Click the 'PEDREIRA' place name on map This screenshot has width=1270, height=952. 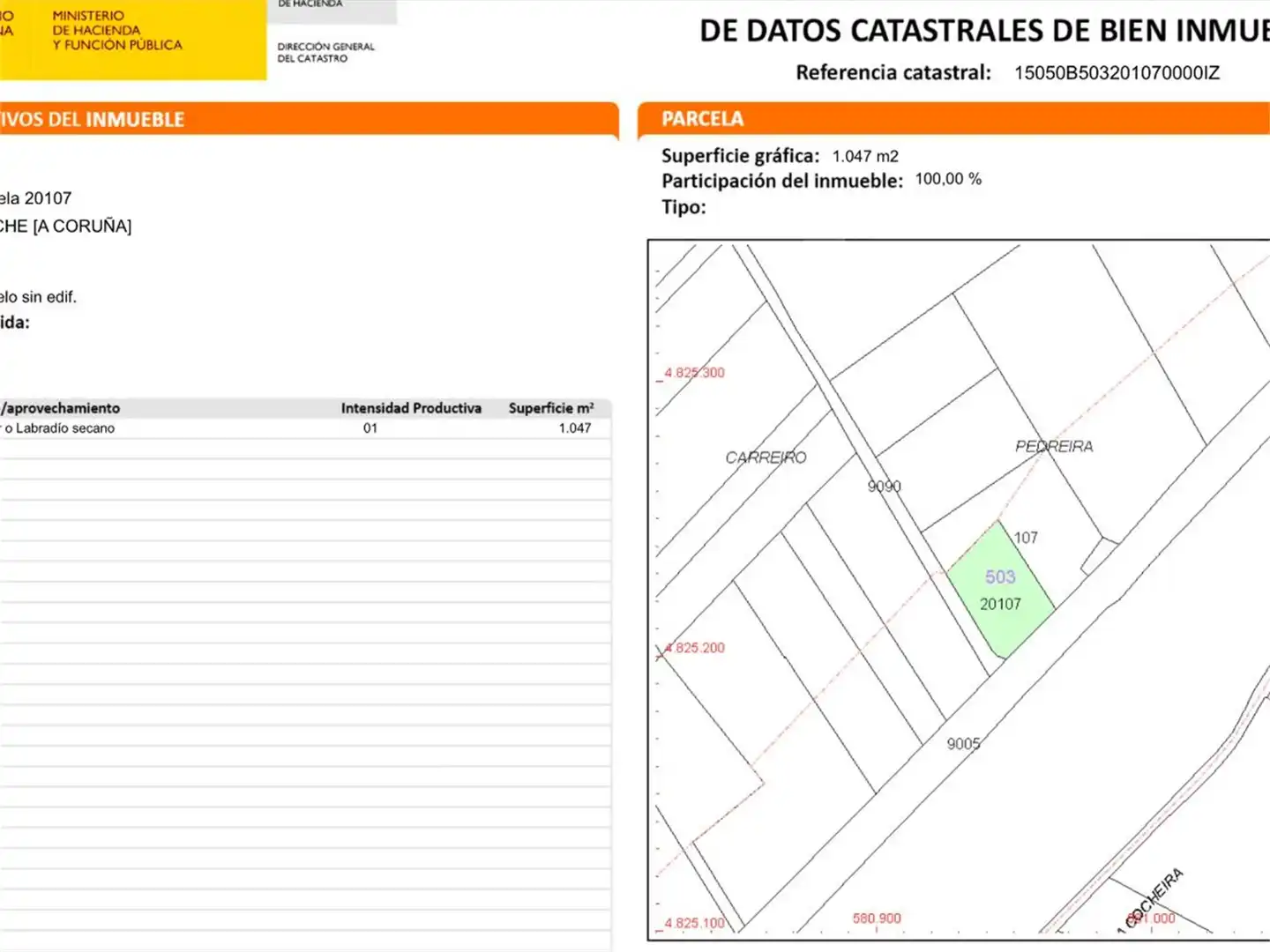point(1054,447)
